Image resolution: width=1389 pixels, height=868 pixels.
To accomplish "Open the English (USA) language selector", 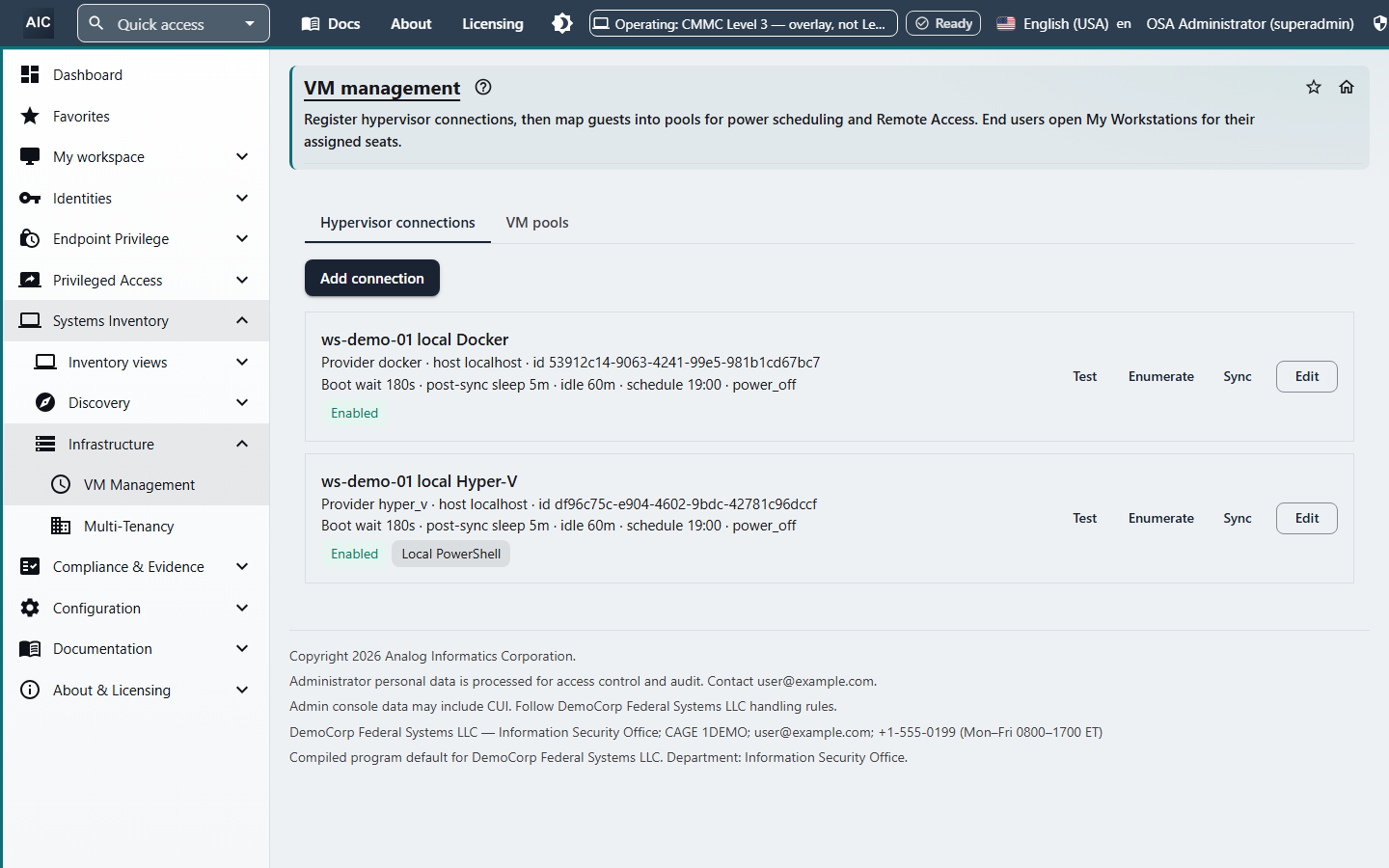I will click(1064, 23).
